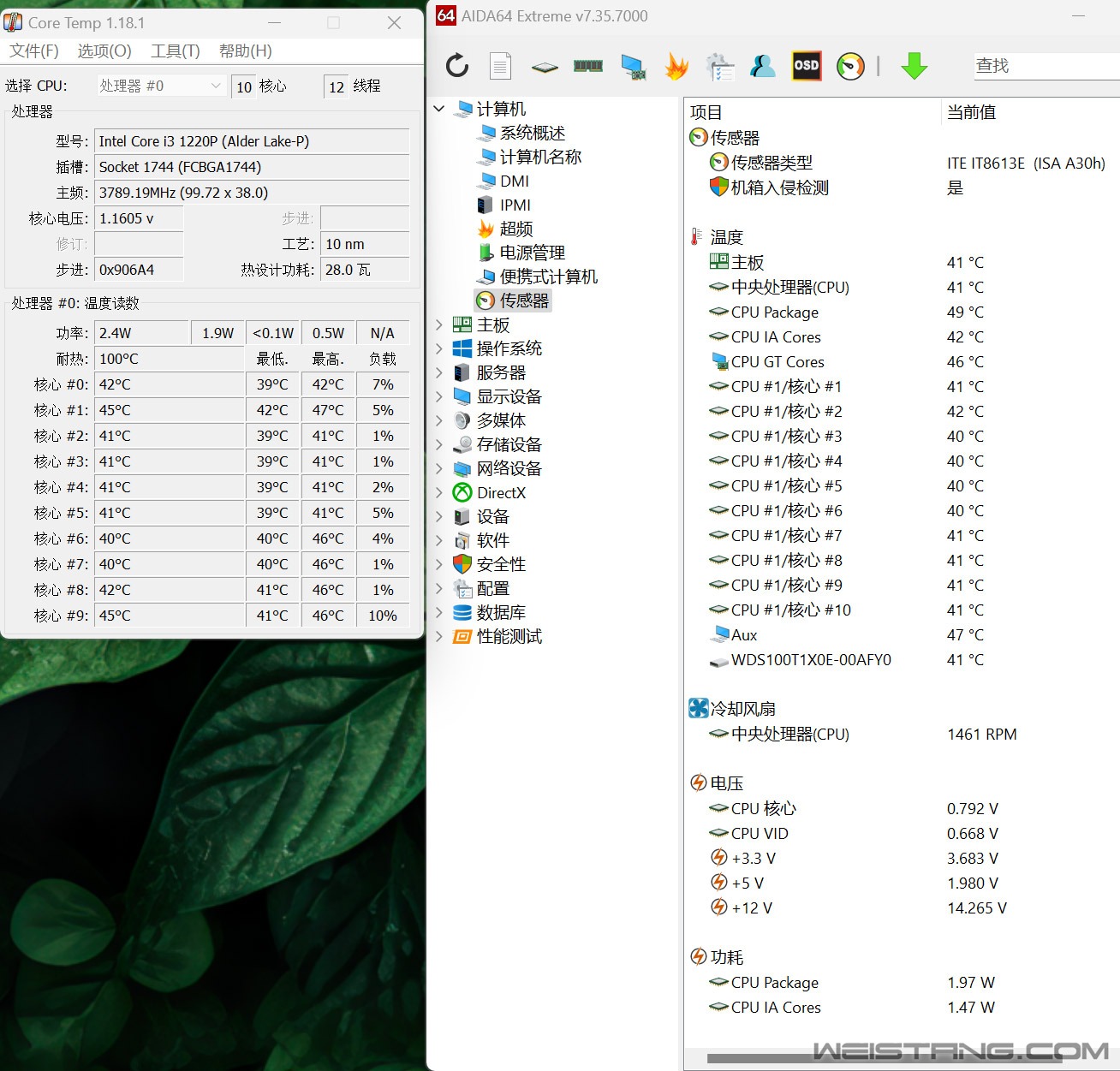Expand the DirectX tree node

click(439, 492)
